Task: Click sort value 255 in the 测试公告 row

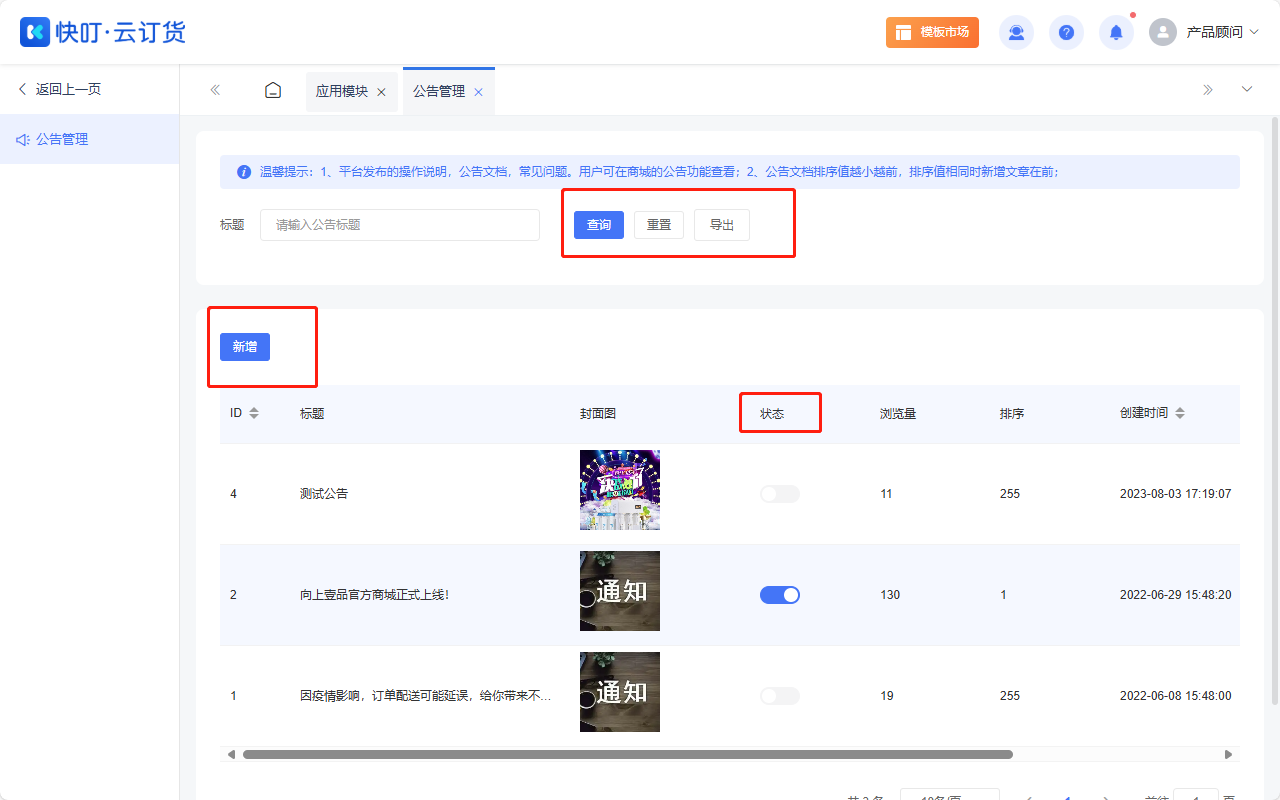Action: click(1010, 494)
